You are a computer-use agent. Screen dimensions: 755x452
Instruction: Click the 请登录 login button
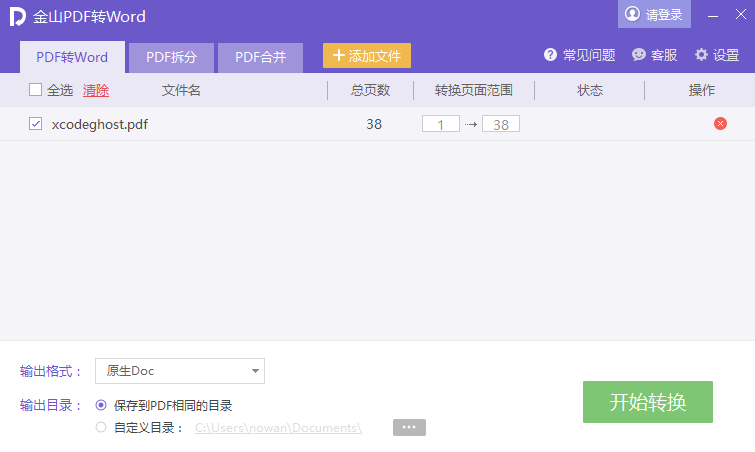coord(654,14)
